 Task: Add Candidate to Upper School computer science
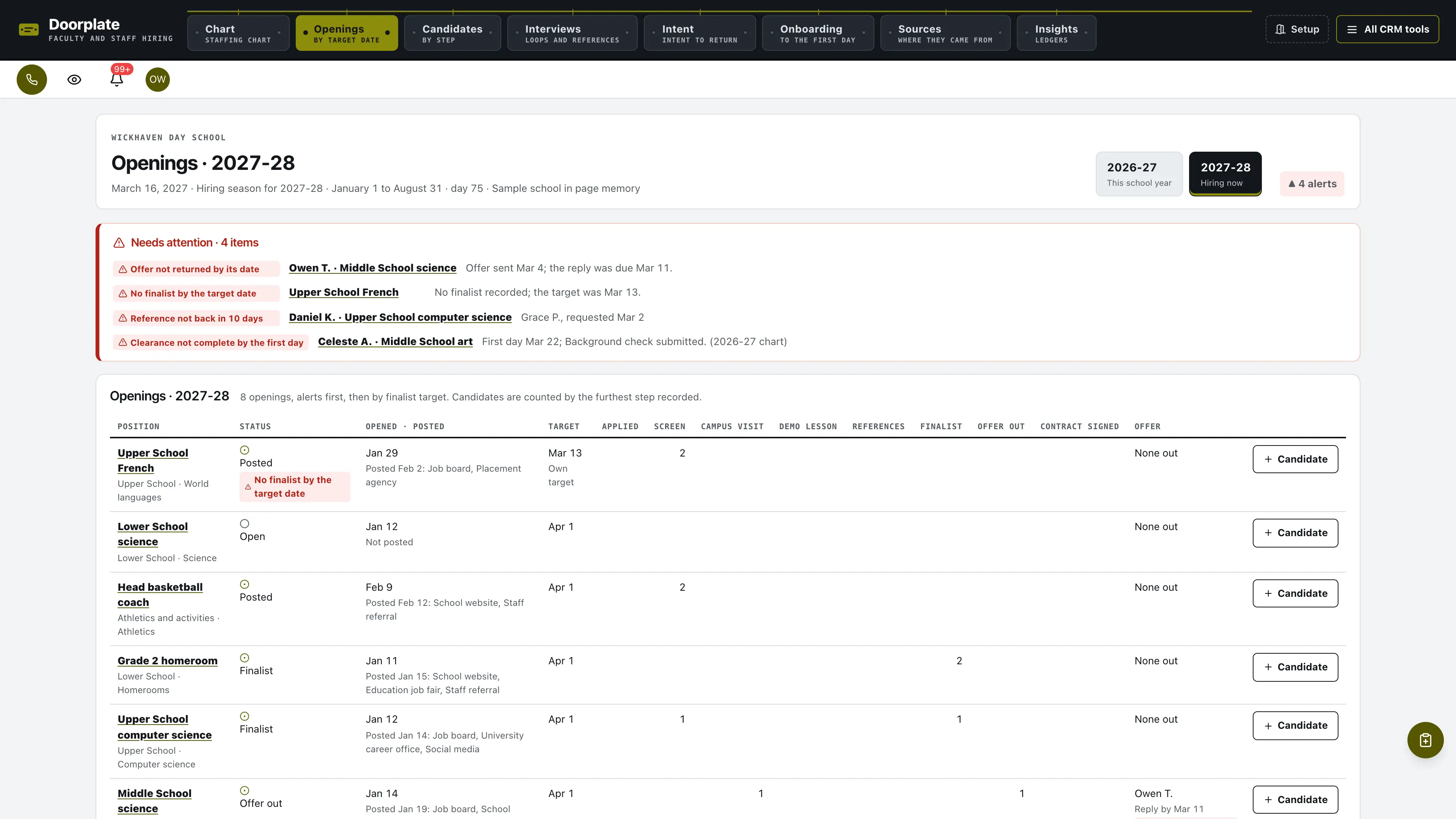coord(1295,726)
